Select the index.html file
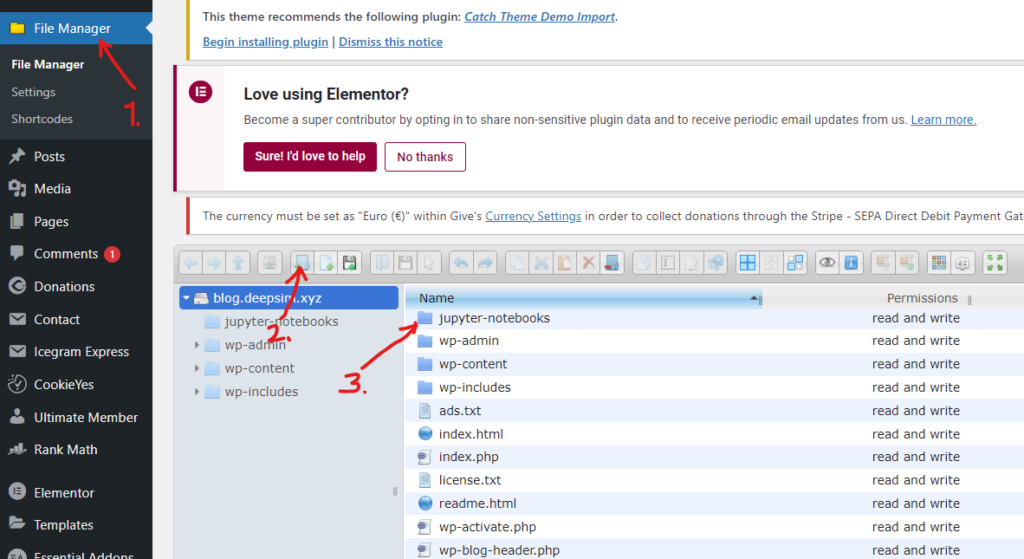Screen dimensions: 1024x559 (714, 434)
